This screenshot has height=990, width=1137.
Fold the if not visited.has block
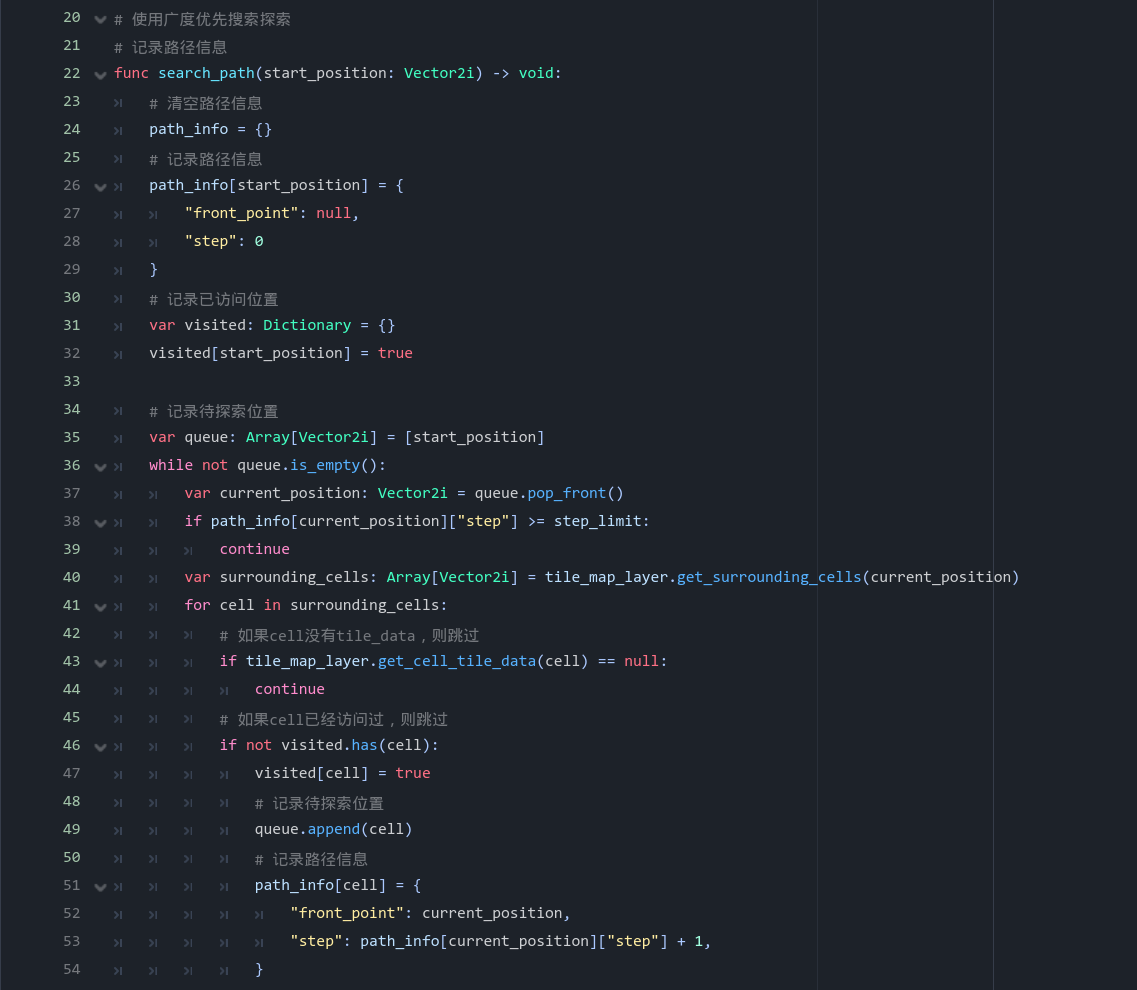pos(100,747)
